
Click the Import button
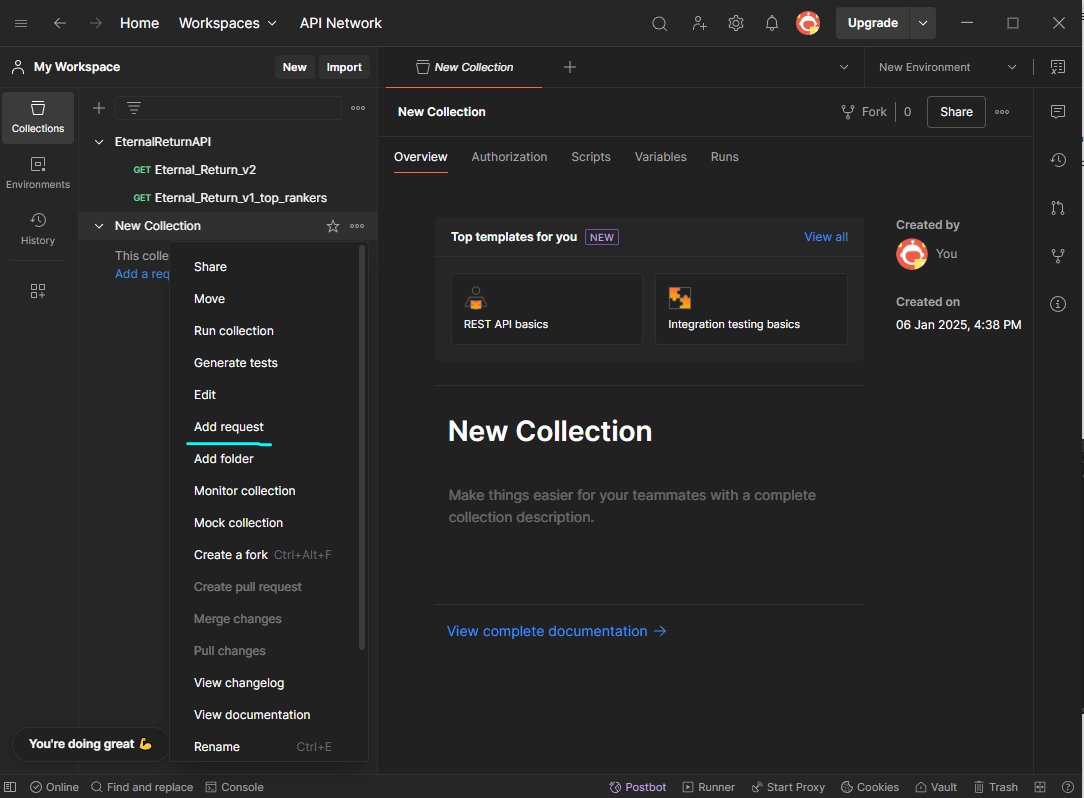(x=344, y=67)
